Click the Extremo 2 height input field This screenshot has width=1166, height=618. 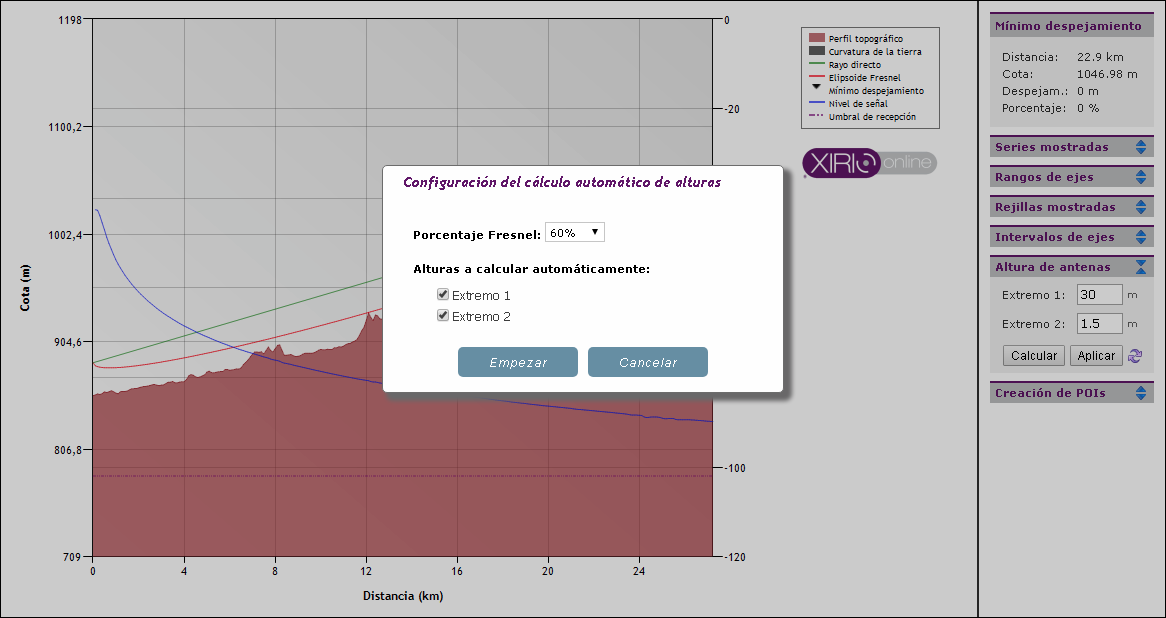(x=1100, y=324)
